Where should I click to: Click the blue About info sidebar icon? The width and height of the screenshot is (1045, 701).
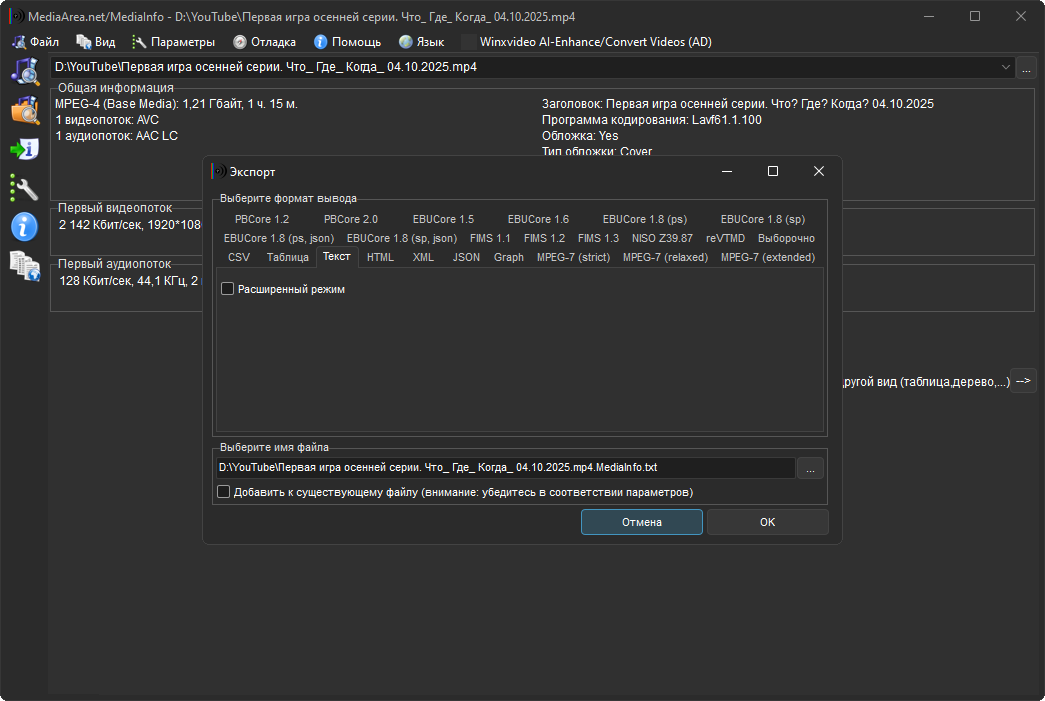coord(24,226)
